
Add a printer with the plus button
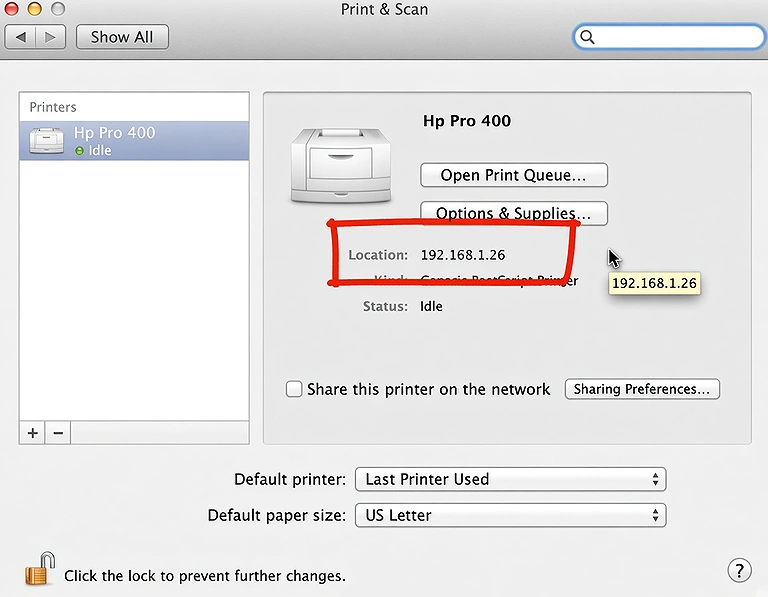coord(32,433)
